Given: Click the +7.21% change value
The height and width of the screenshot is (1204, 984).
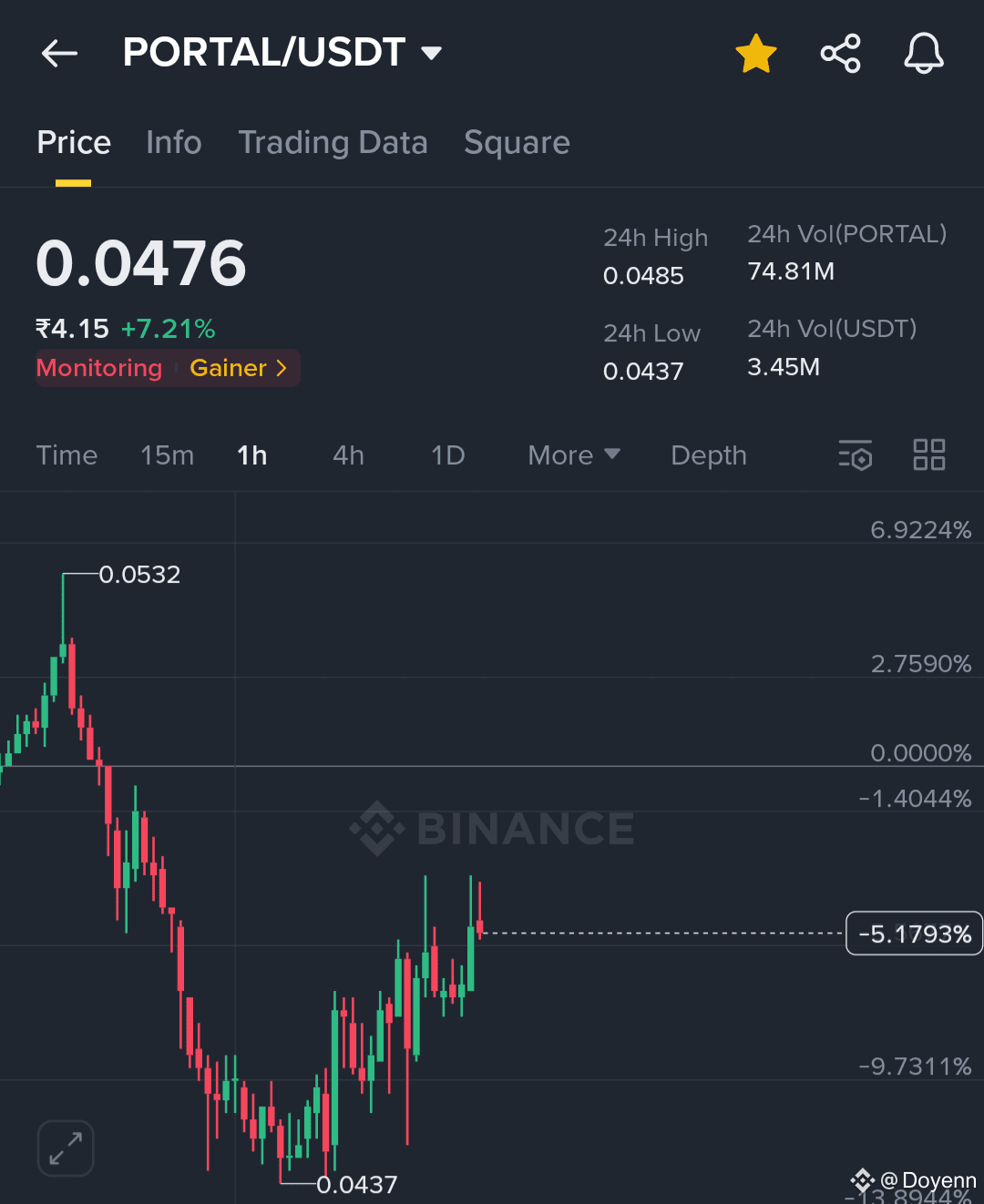Looking at the screenshot, I should click(x=169, y=329).
